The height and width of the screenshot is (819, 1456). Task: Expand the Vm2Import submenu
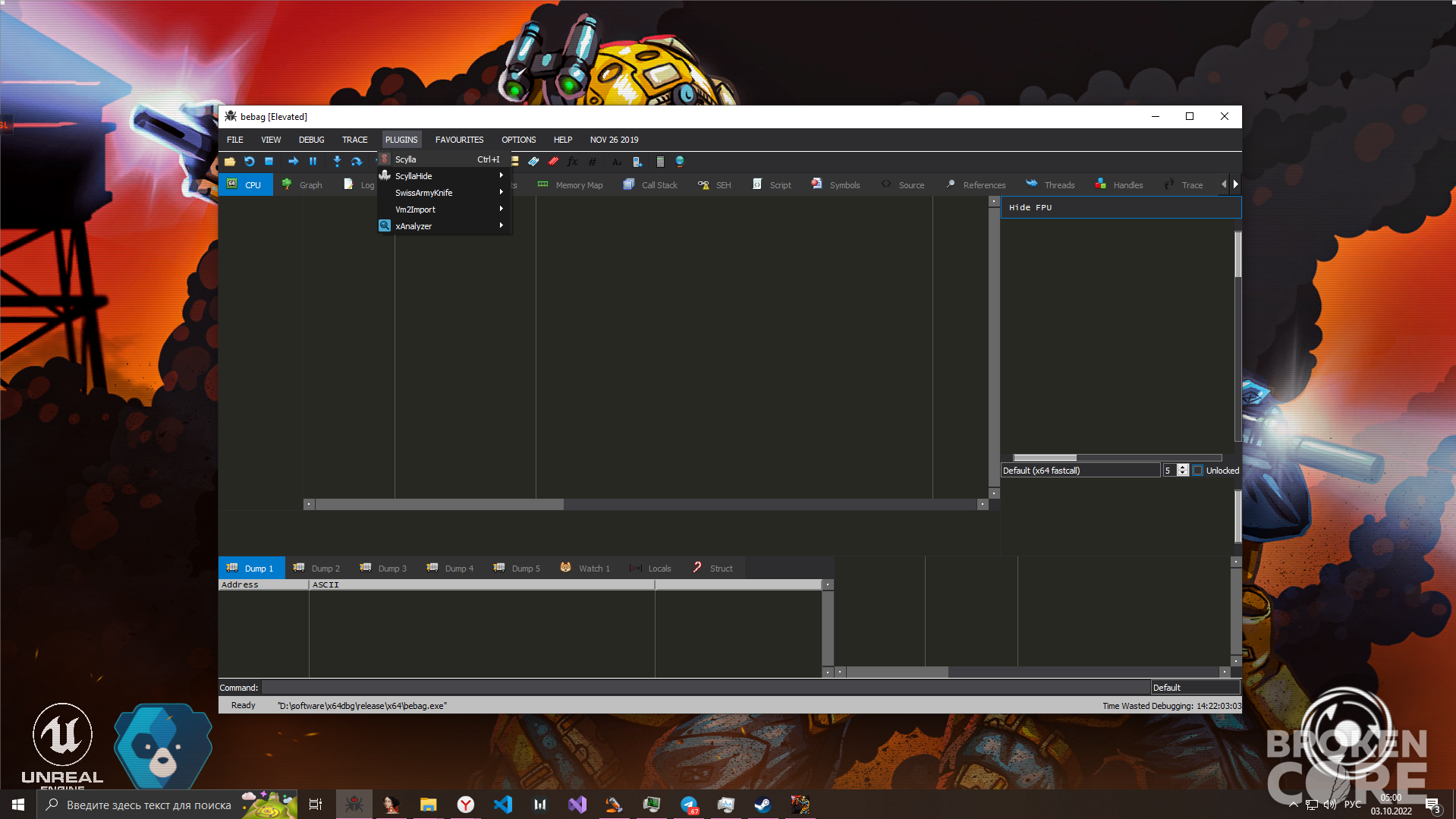coord(444,209)
